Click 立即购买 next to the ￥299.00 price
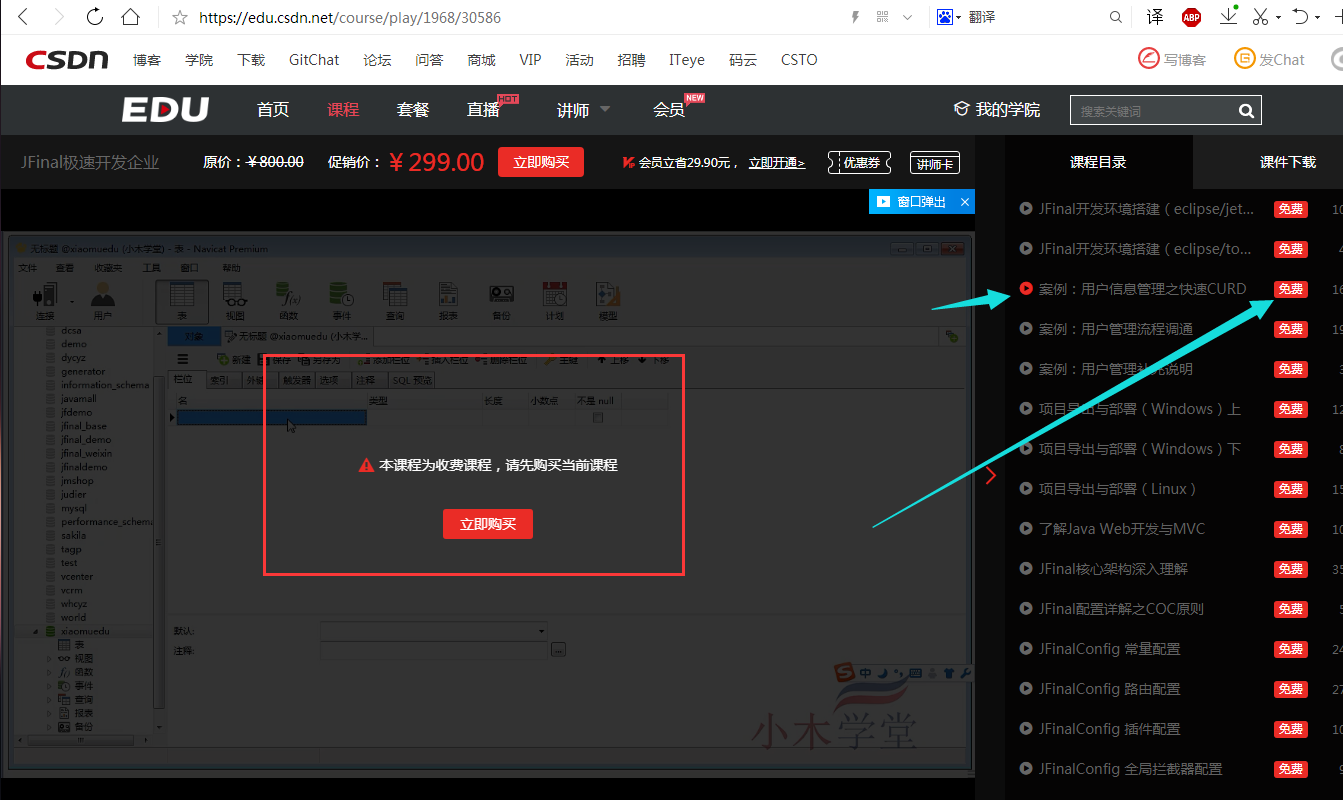 pyautogui.click(x=541, y=162)
